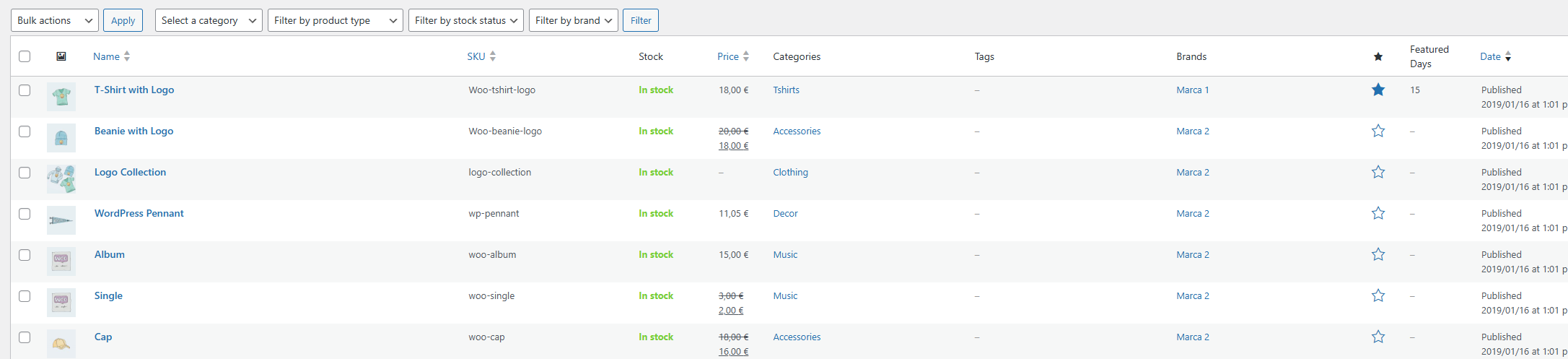1568x359 pixels.
Task: Open Filter by brand dropdown
Action: [x=574, y=20]
